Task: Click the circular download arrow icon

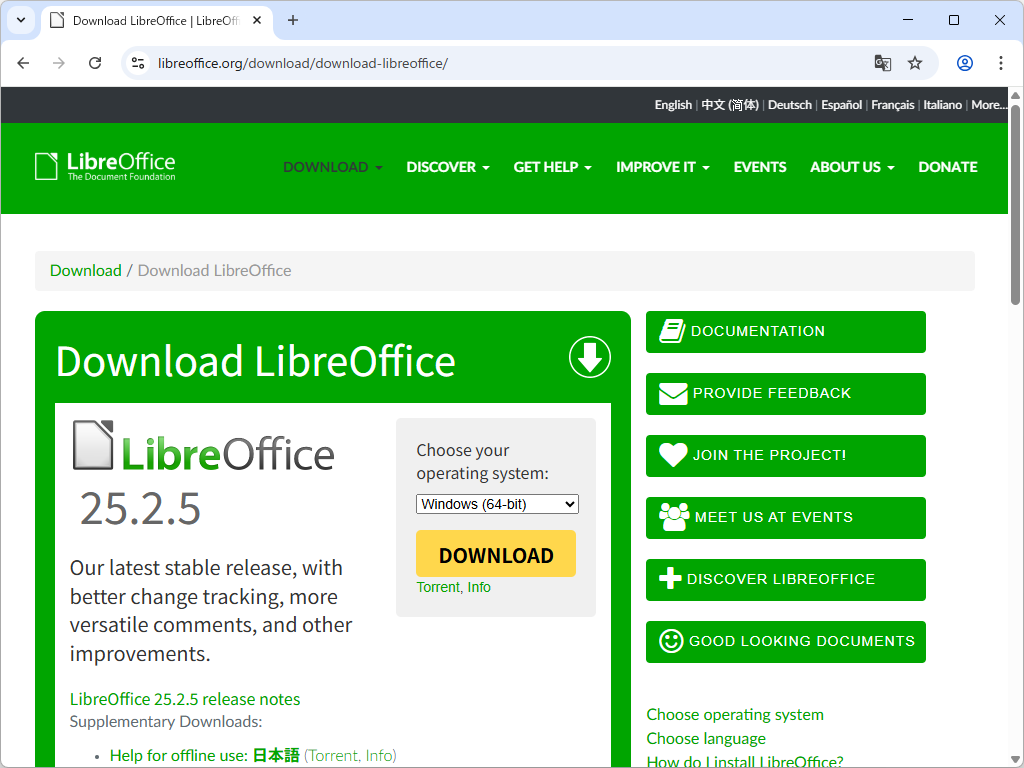Action: (589, 357)
